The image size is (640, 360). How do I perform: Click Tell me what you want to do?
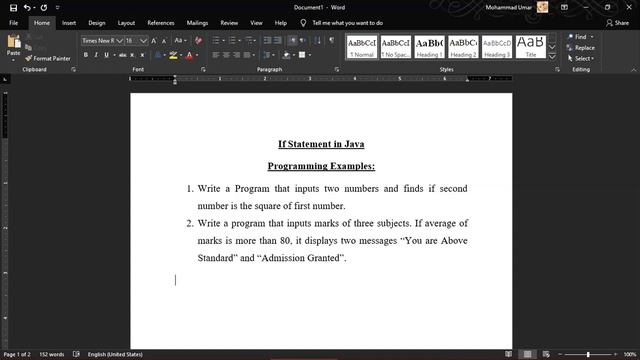pyautogui.click(x=347, y=23)
